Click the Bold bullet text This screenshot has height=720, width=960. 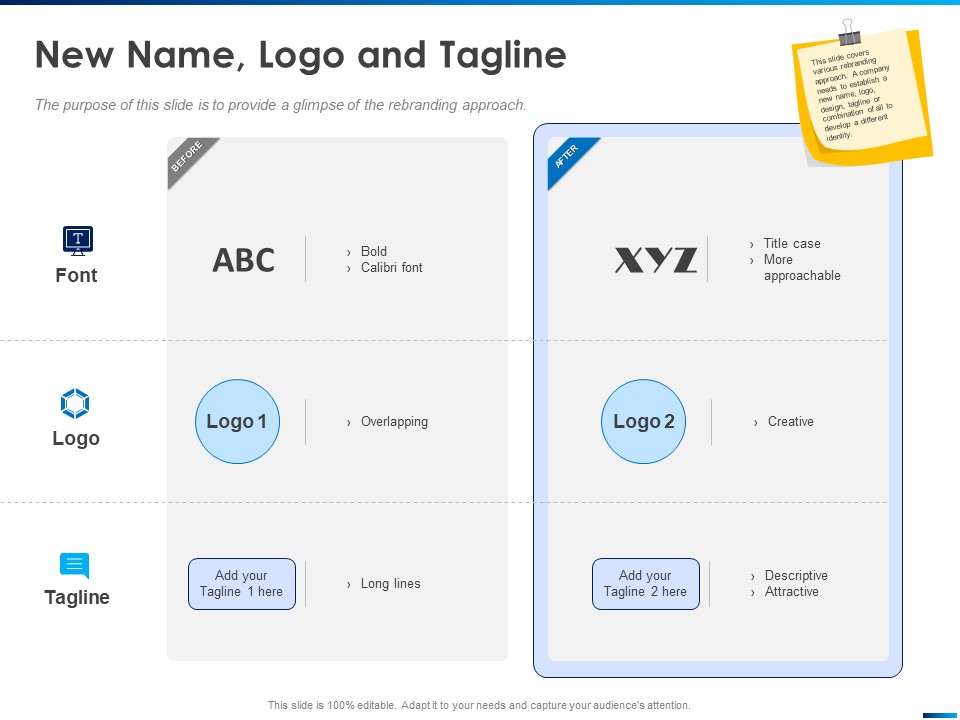click(x=373, y=251)
